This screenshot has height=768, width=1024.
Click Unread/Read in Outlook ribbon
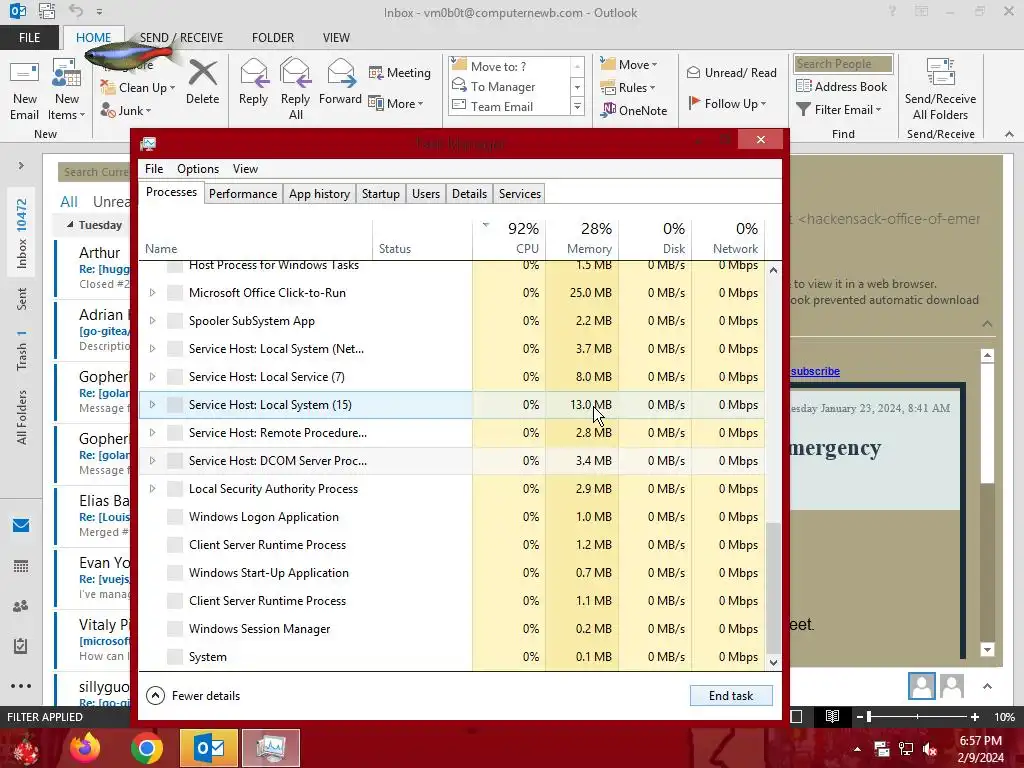click(x=732, y=72)
